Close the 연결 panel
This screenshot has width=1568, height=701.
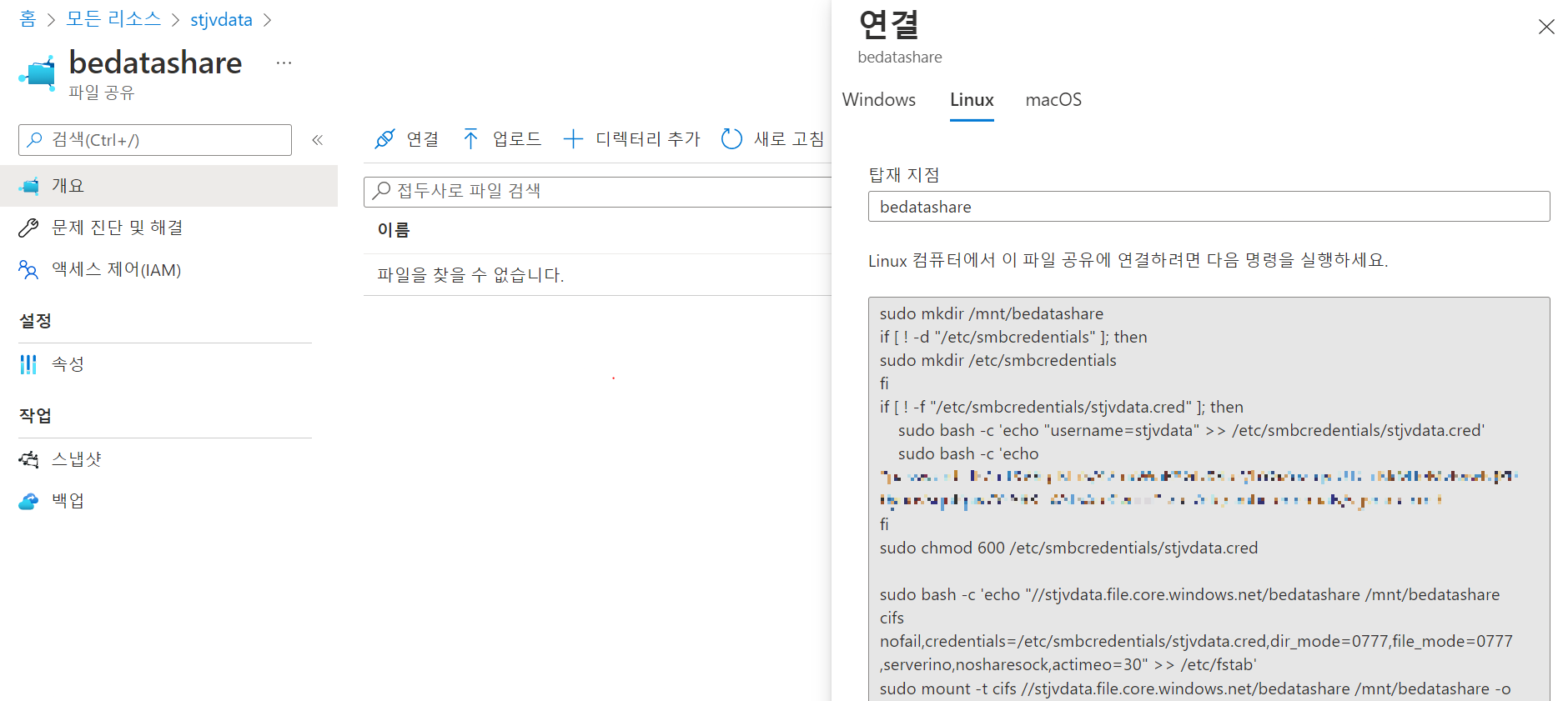click(1546, 27)
